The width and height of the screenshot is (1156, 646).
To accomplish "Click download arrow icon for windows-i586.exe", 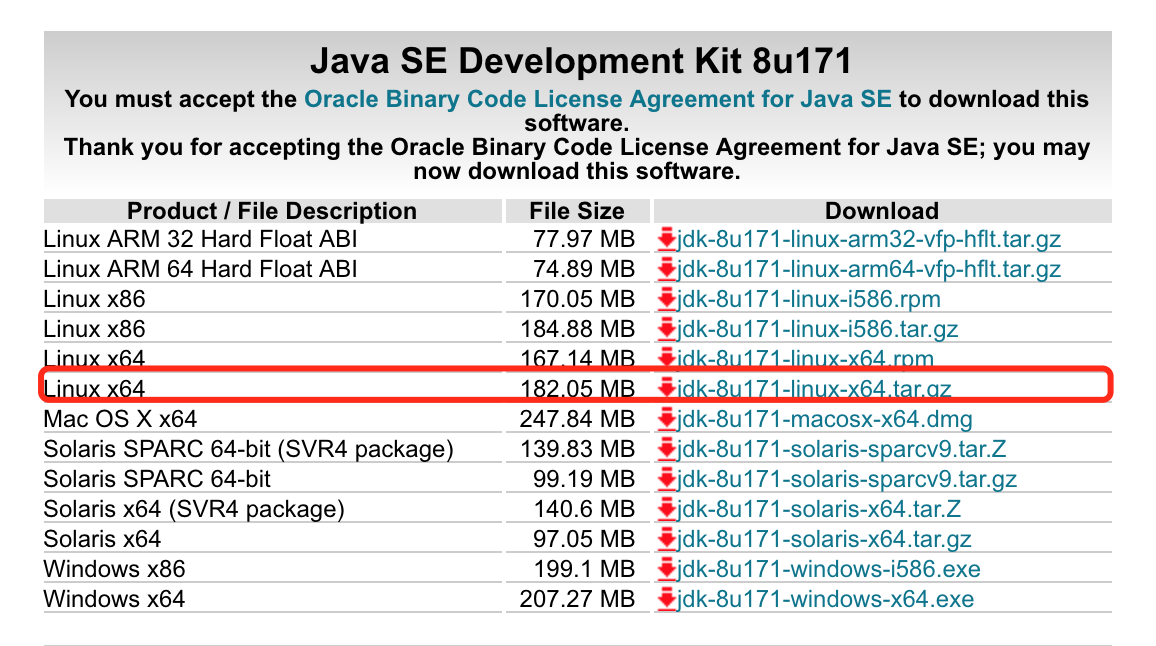I will coord(666,569).
